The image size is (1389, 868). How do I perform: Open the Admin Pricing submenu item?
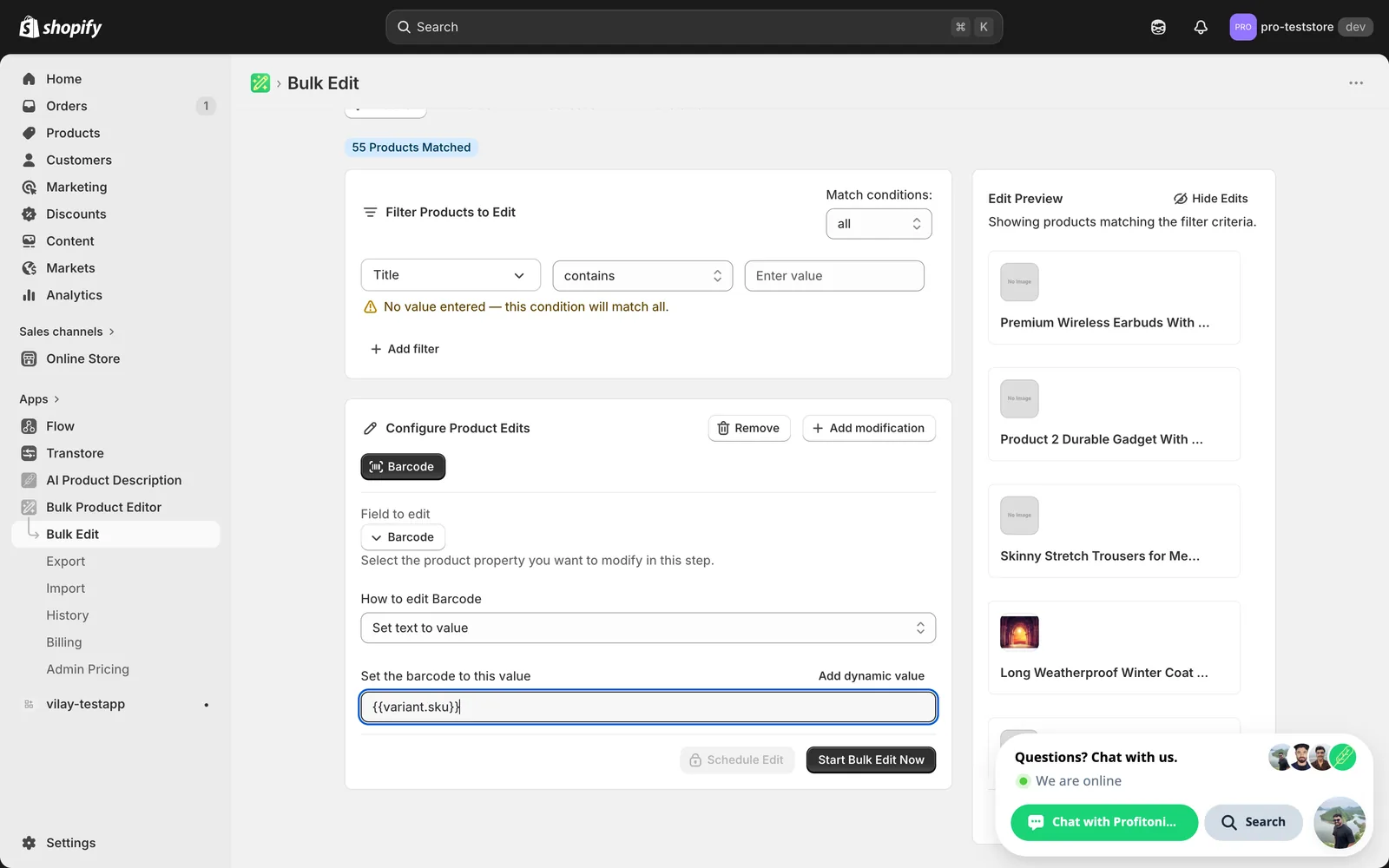tap(88, 669)
